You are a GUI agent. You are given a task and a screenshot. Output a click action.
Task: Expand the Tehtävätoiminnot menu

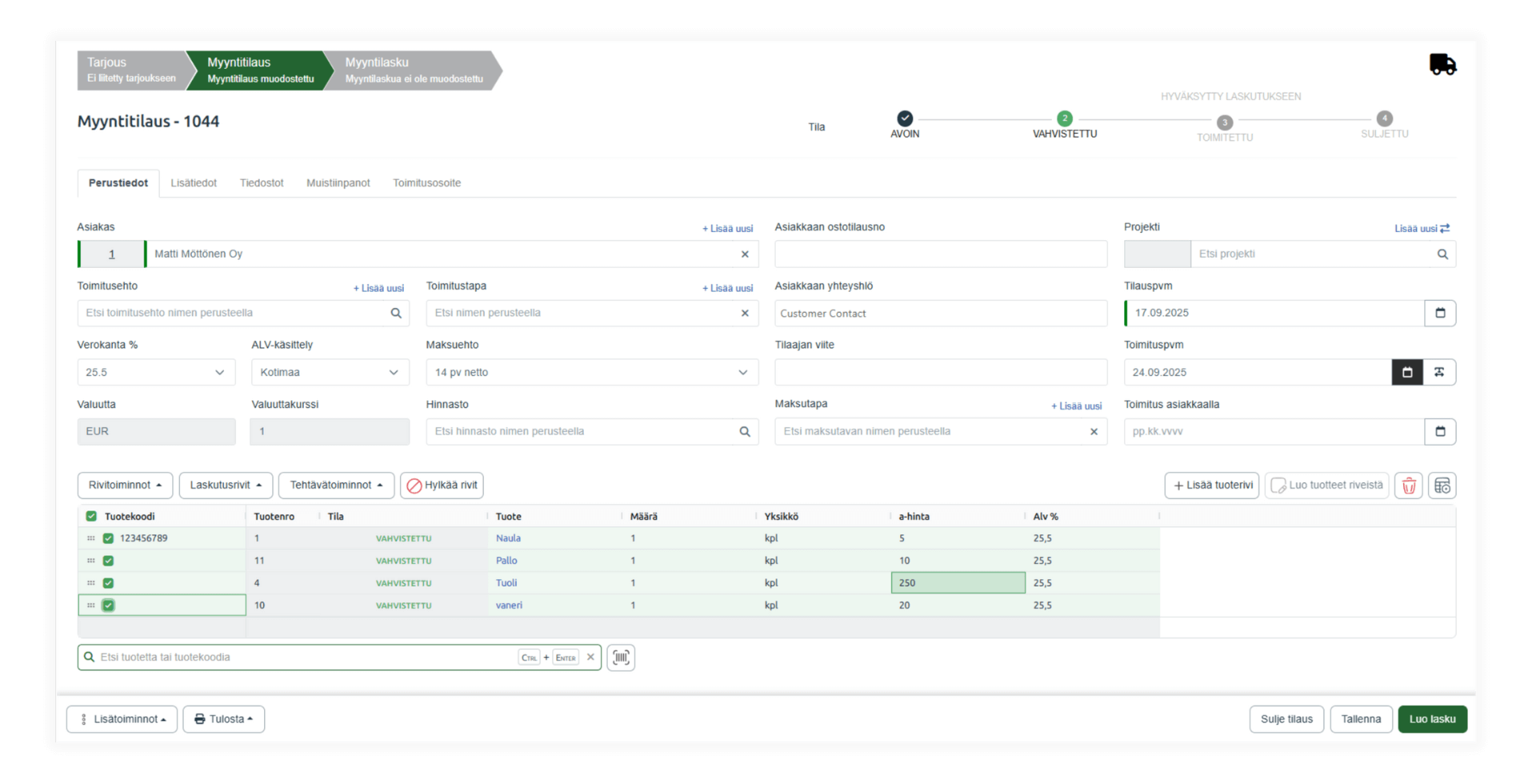coord(336,486)
